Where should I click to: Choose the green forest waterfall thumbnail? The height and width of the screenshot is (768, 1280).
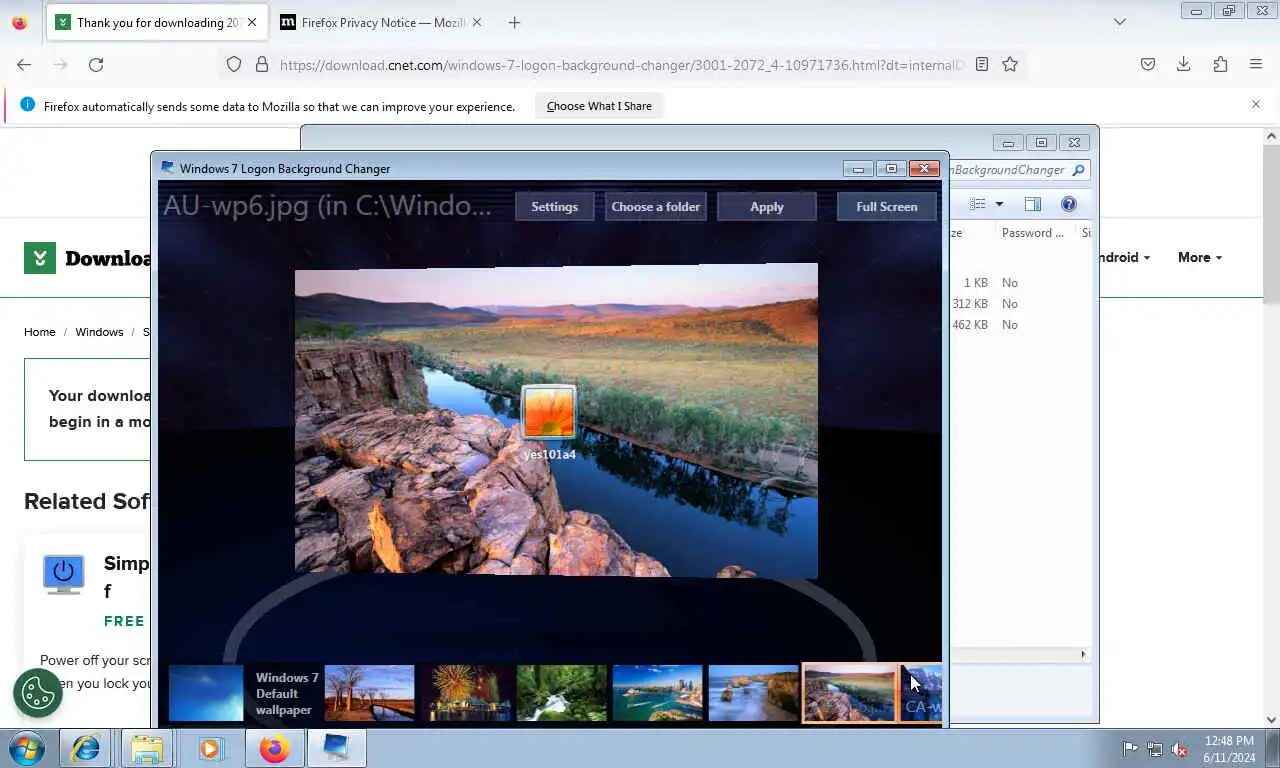(x=561, y=693)
